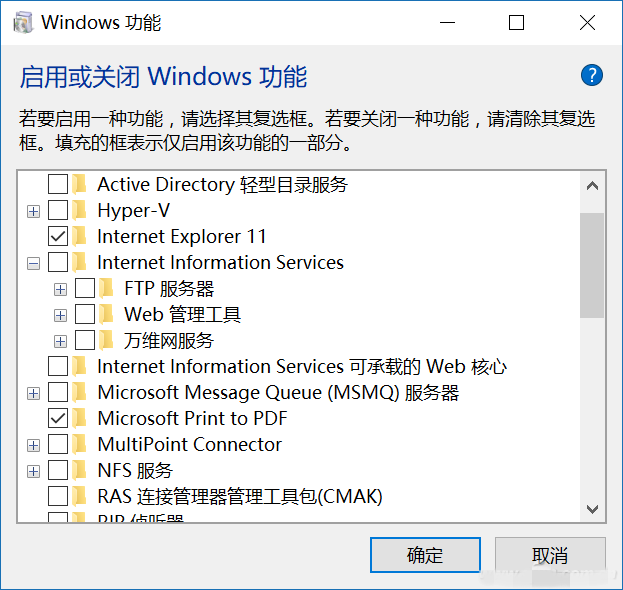
Task: Check the Active Directory 轻型目录服务 checkbox
Action: click(58, 185)
